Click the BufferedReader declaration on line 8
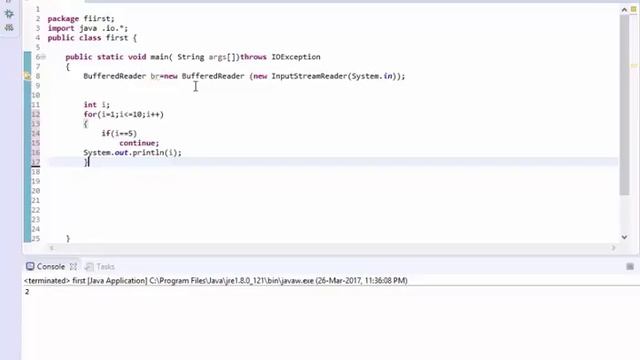Image resolution: width=640 pixels, height=360 pixels. coord(244,76)
